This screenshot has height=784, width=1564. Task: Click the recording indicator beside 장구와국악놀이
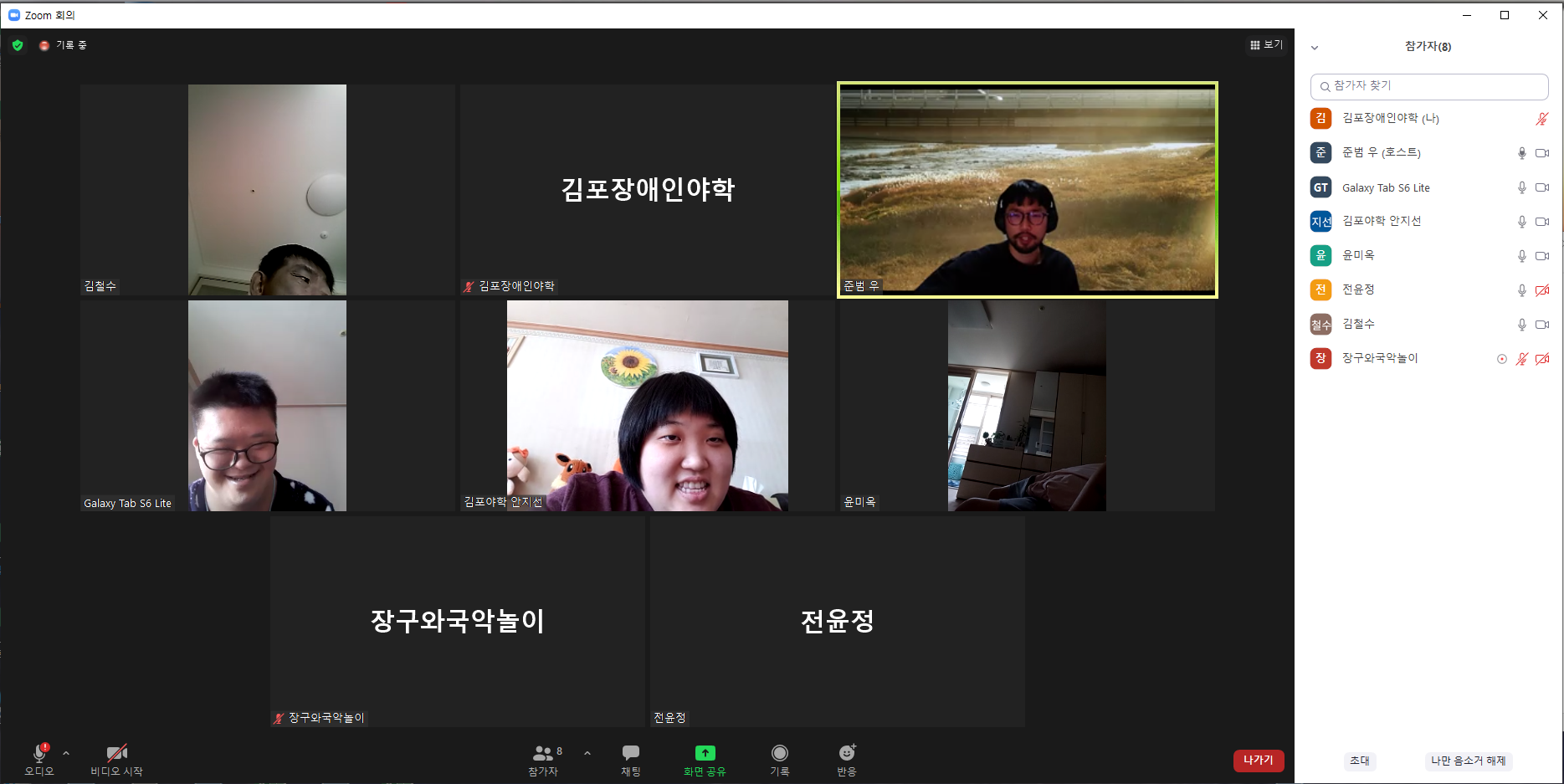[1502, 359]
